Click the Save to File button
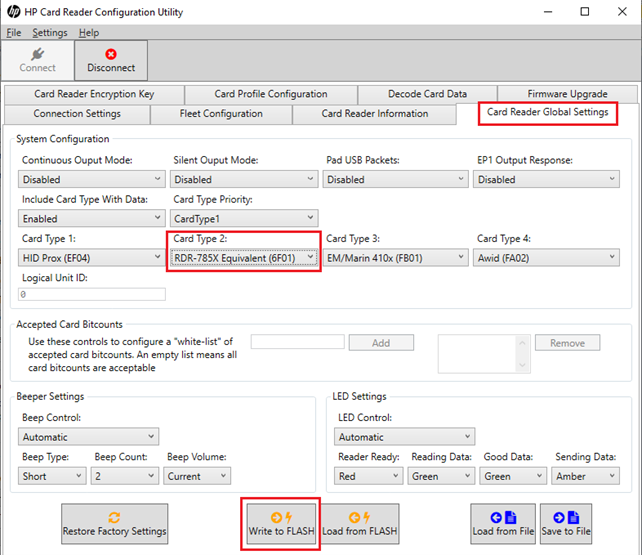 566,523
